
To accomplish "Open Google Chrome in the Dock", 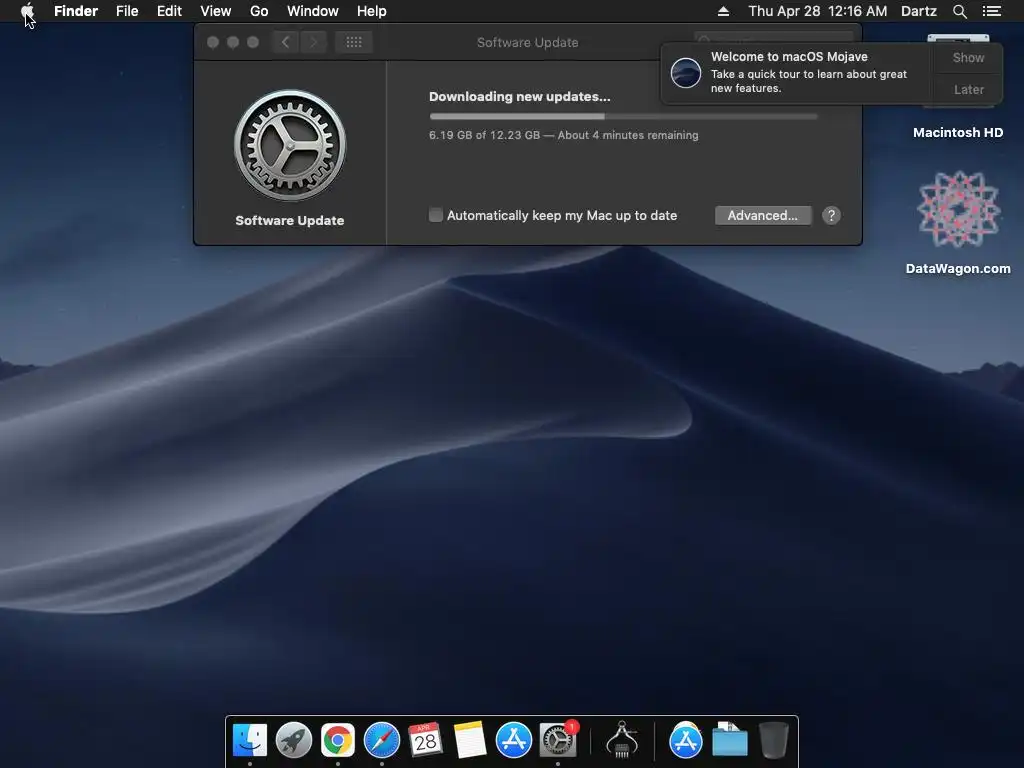I will 338,740.
